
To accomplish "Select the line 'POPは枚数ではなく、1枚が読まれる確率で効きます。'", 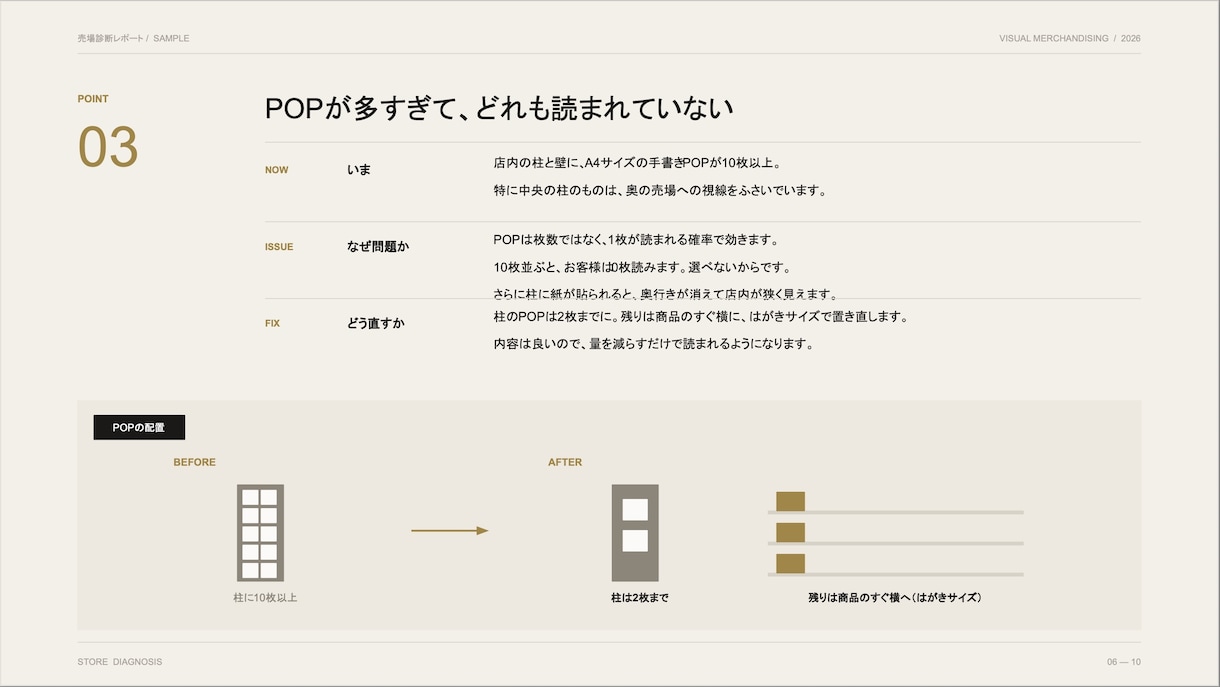I will pos(636,240).
